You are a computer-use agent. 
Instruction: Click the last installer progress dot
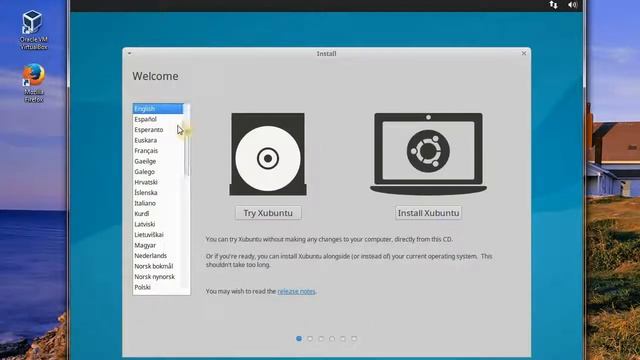pos(354,338)
